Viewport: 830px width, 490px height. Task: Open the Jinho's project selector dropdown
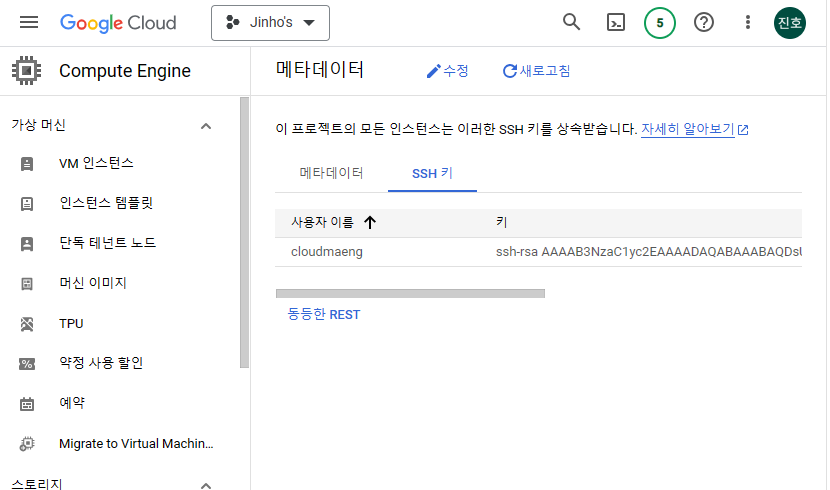click(270, 23)
